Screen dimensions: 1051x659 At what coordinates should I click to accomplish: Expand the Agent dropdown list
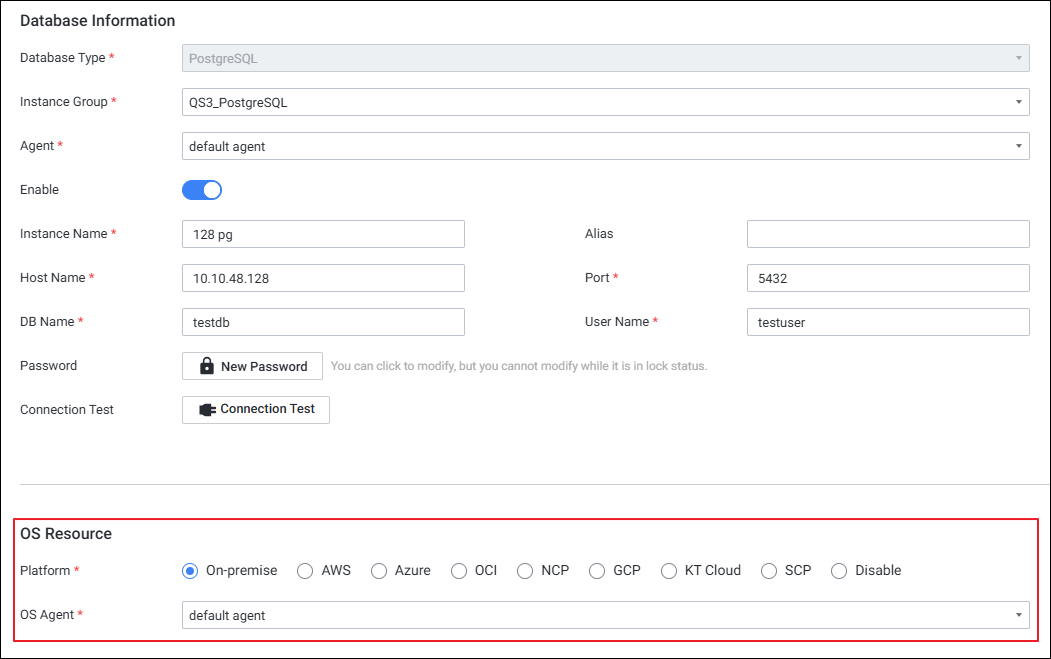tap(605, 146)
